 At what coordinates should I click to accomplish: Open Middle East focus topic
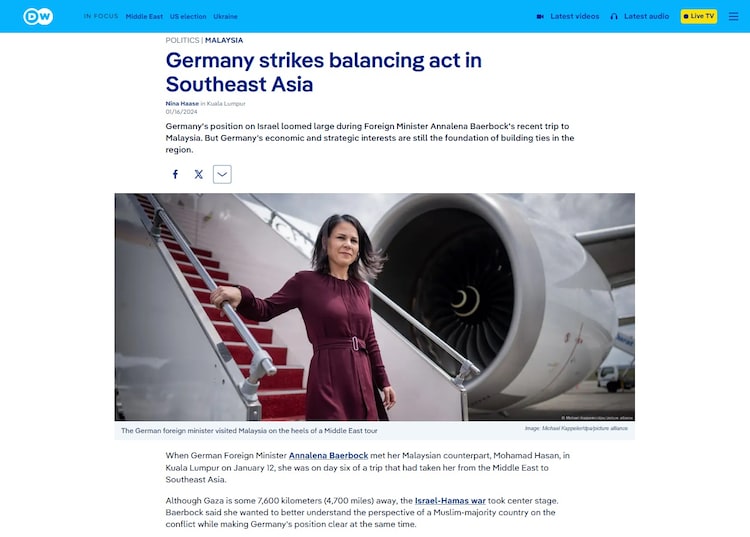coord(144,16)
